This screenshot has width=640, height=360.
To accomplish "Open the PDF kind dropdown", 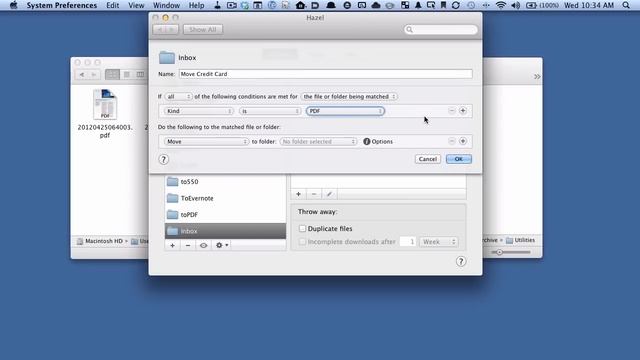I will 345,111.
